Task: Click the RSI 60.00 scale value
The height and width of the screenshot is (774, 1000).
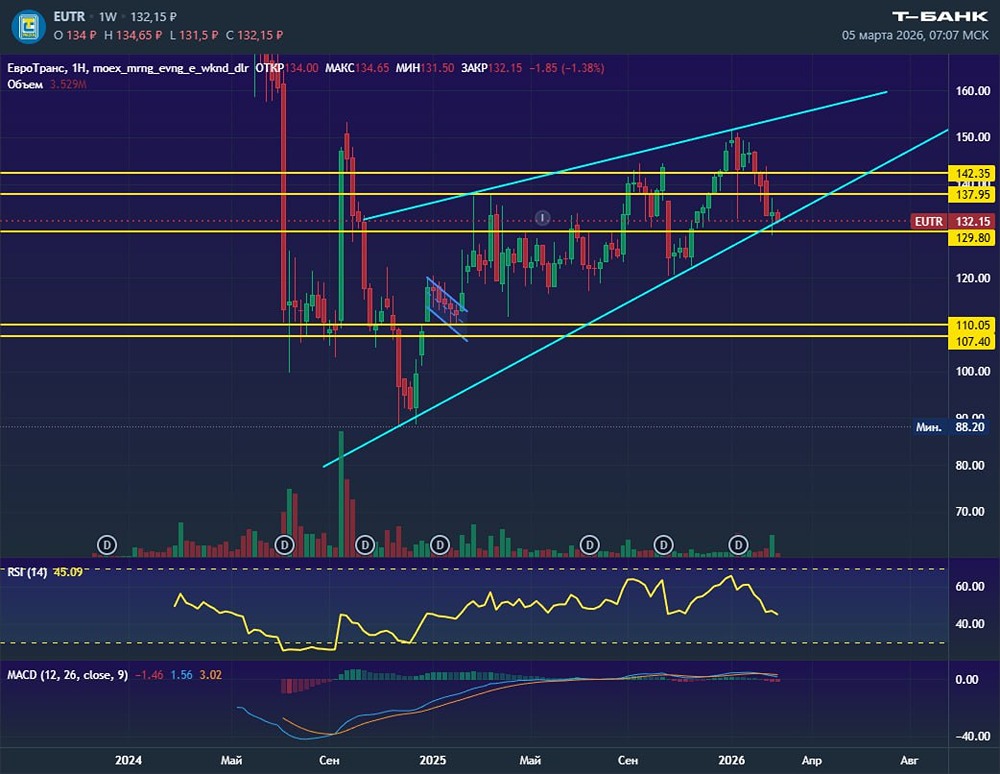Action: pyautogui.click(x=970, y=587)
